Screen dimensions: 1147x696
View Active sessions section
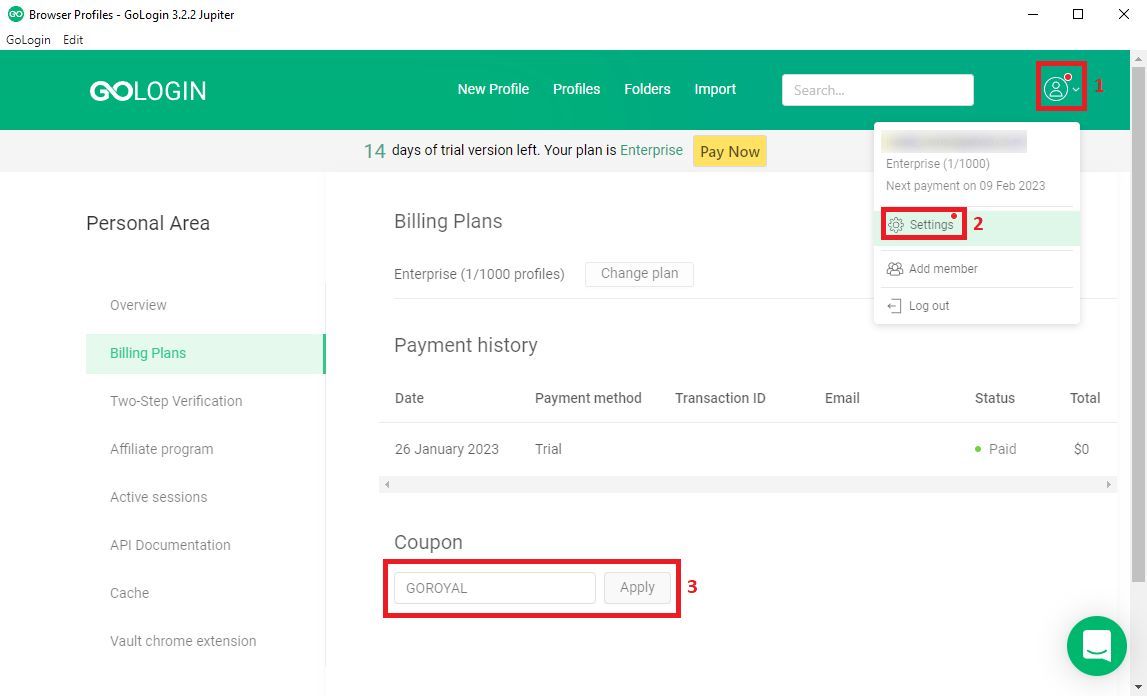[x=159, y=497]
